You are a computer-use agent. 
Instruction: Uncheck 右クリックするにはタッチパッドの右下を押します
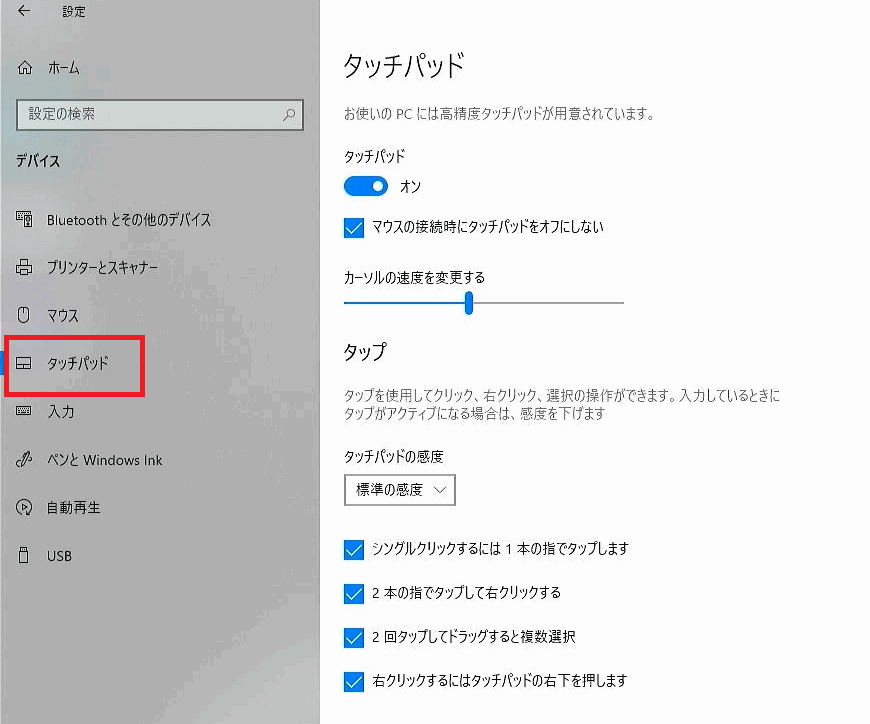pyautogui.click(x=354, y=681)
